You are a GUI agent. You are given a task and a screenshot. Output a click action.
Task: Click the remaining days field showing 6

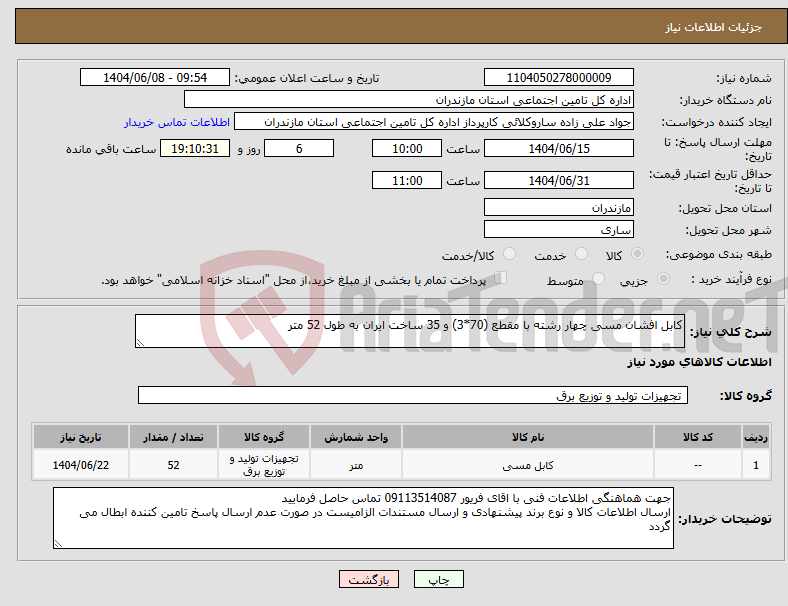[299, 148]
